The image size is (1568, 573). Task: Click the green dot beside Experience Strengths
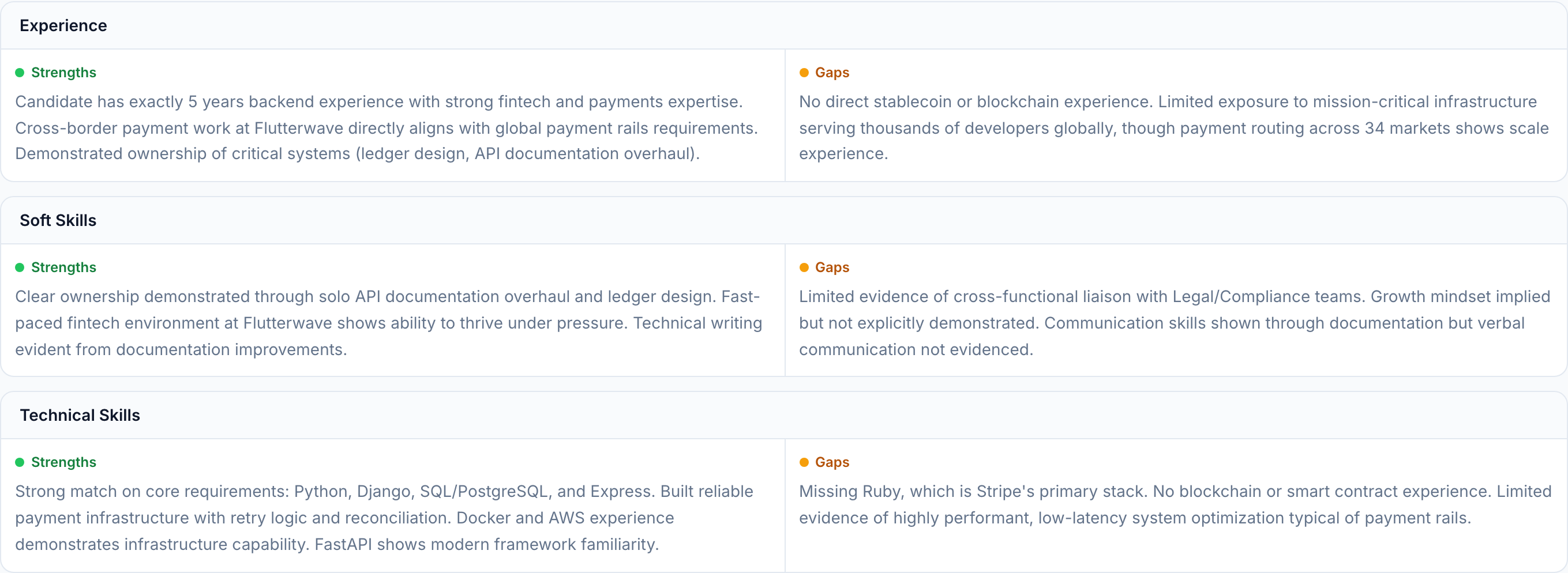[x=20, y=73]
